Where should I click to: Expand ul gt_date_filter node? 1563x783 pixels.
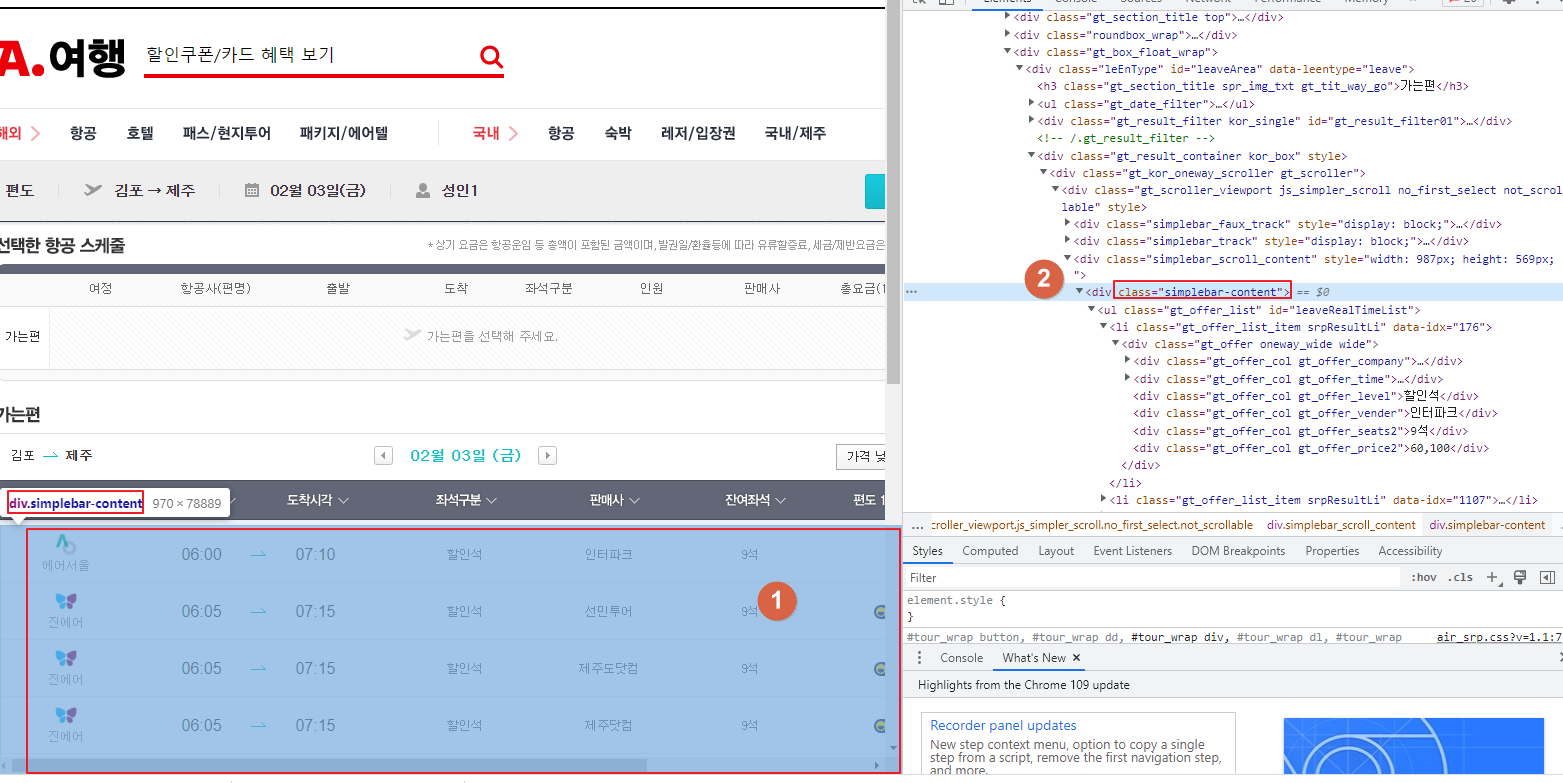pyautogui.click(x=1032, y=103)
